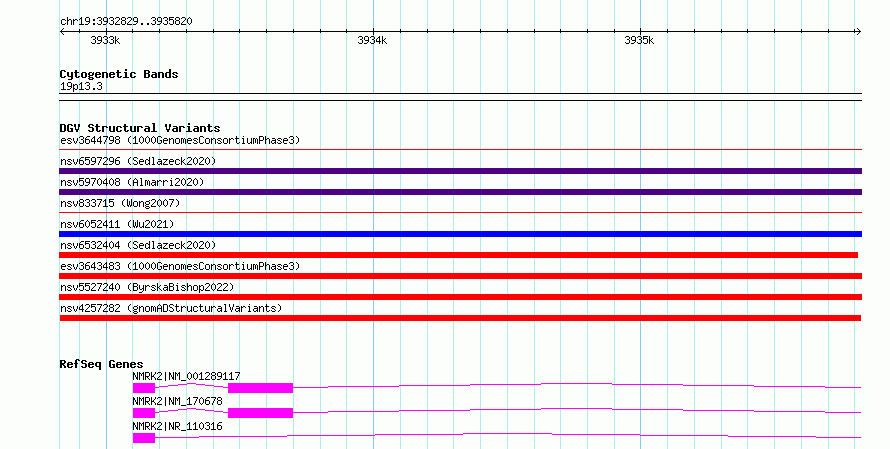Click the RefSeq Genes track title
Viewport: 890px width, 449px height.
click(101, 364)
